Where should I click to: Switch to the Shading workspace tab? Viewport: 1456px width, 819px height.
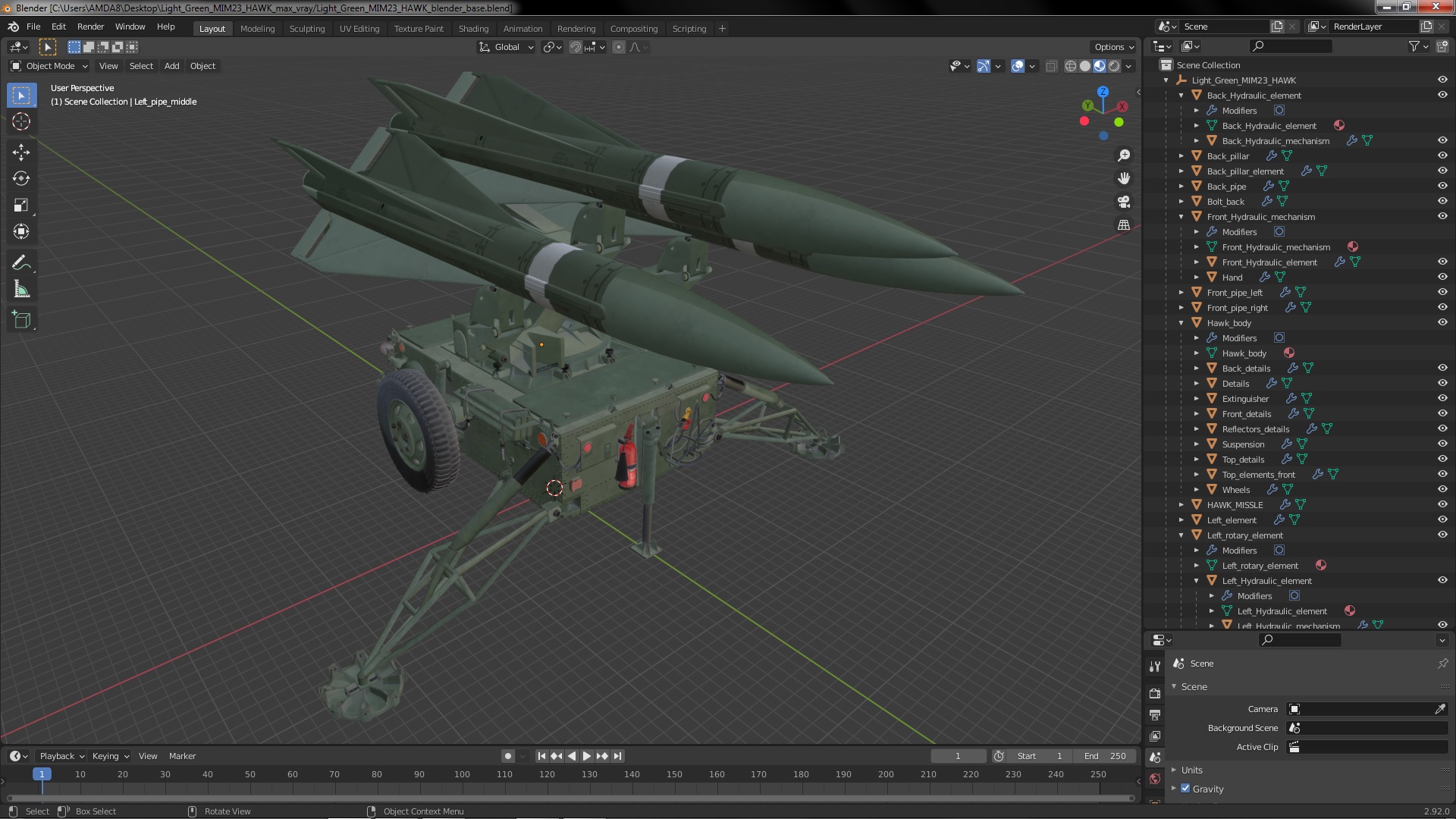[x=473, y=29]
